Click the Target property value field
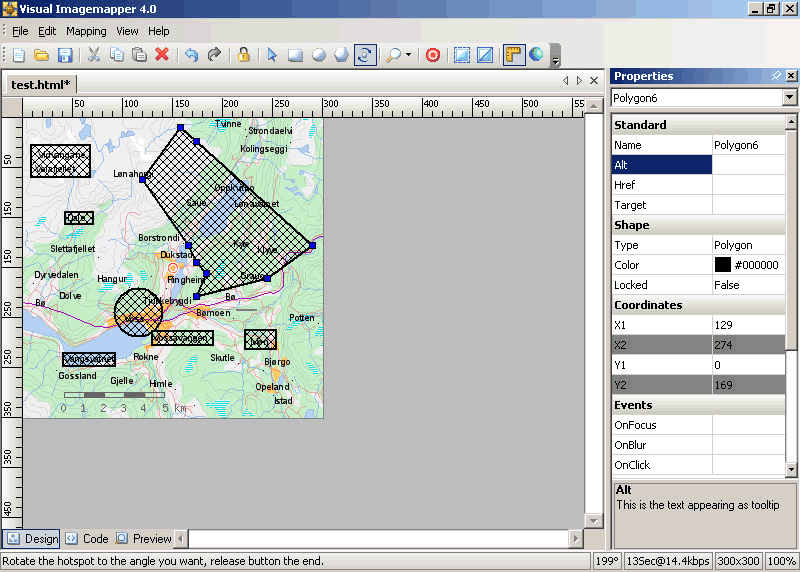 [748, 205]
